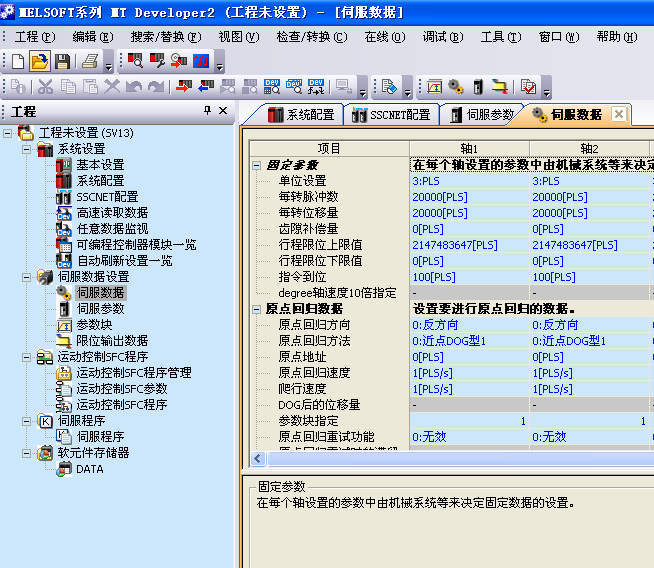Select the DATA device memory item
654x568 pixels.
click(x=89, y=469)
